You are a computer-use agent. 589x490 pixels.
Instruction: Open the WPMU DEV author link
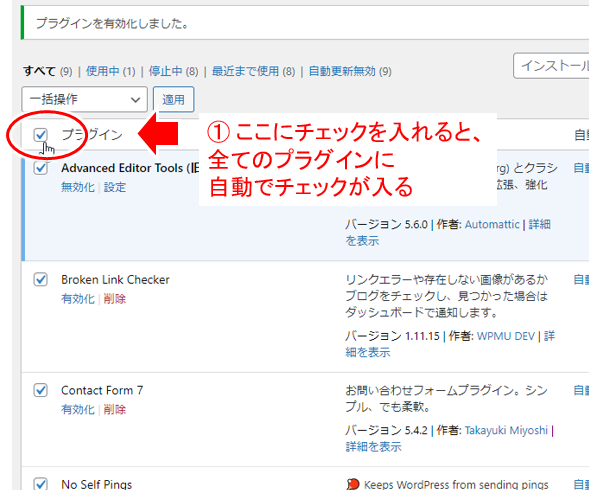tap(506, 336)
